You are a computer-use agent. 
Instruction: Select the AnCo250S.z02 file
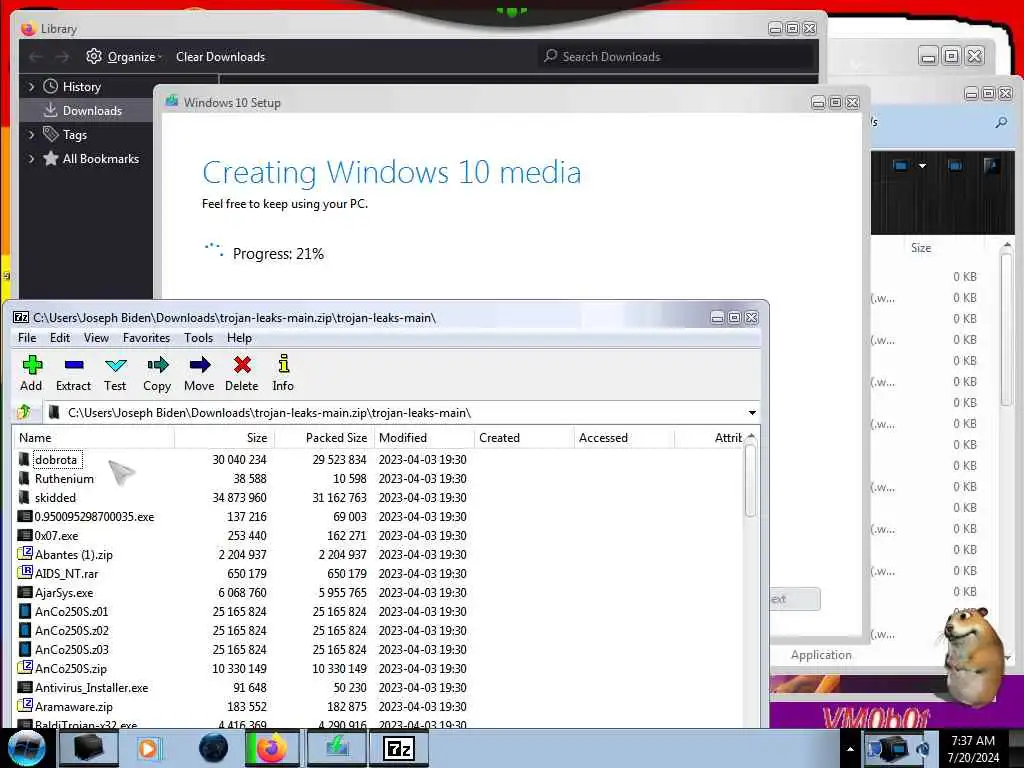(72, 630)
